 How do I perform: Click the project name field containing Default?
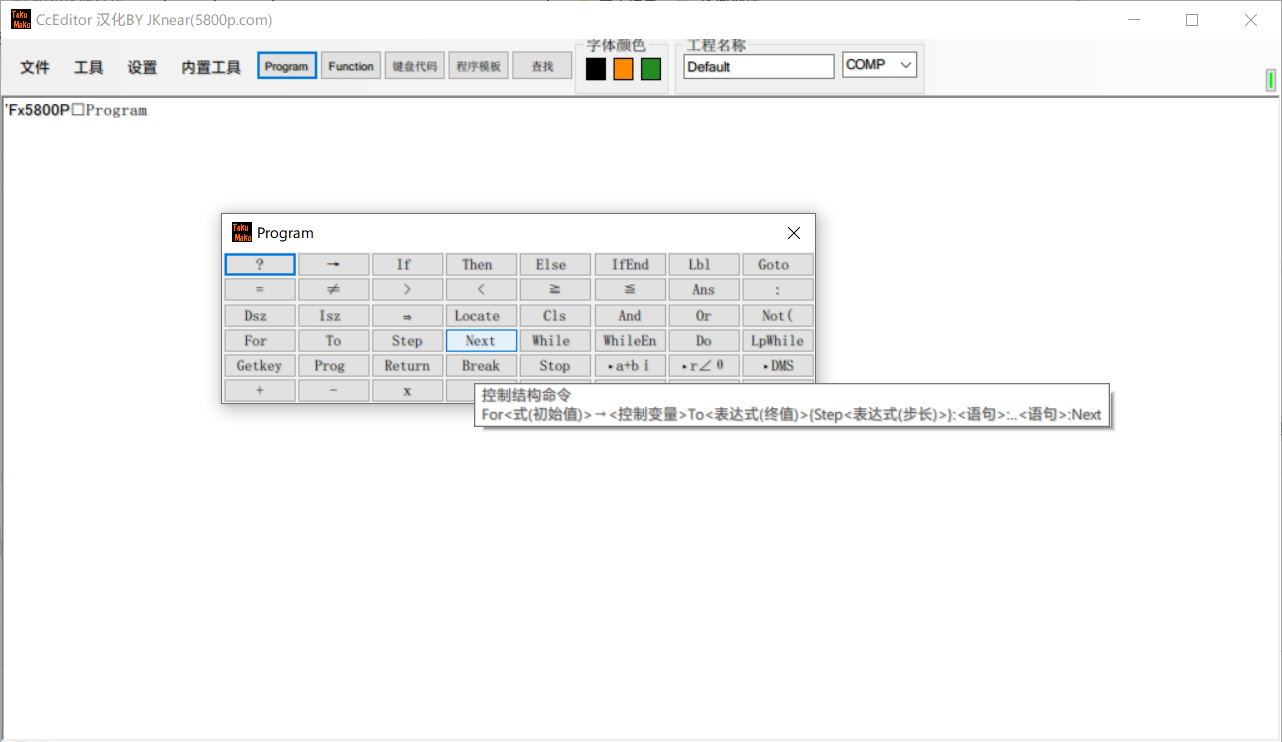tap(759, 67)
